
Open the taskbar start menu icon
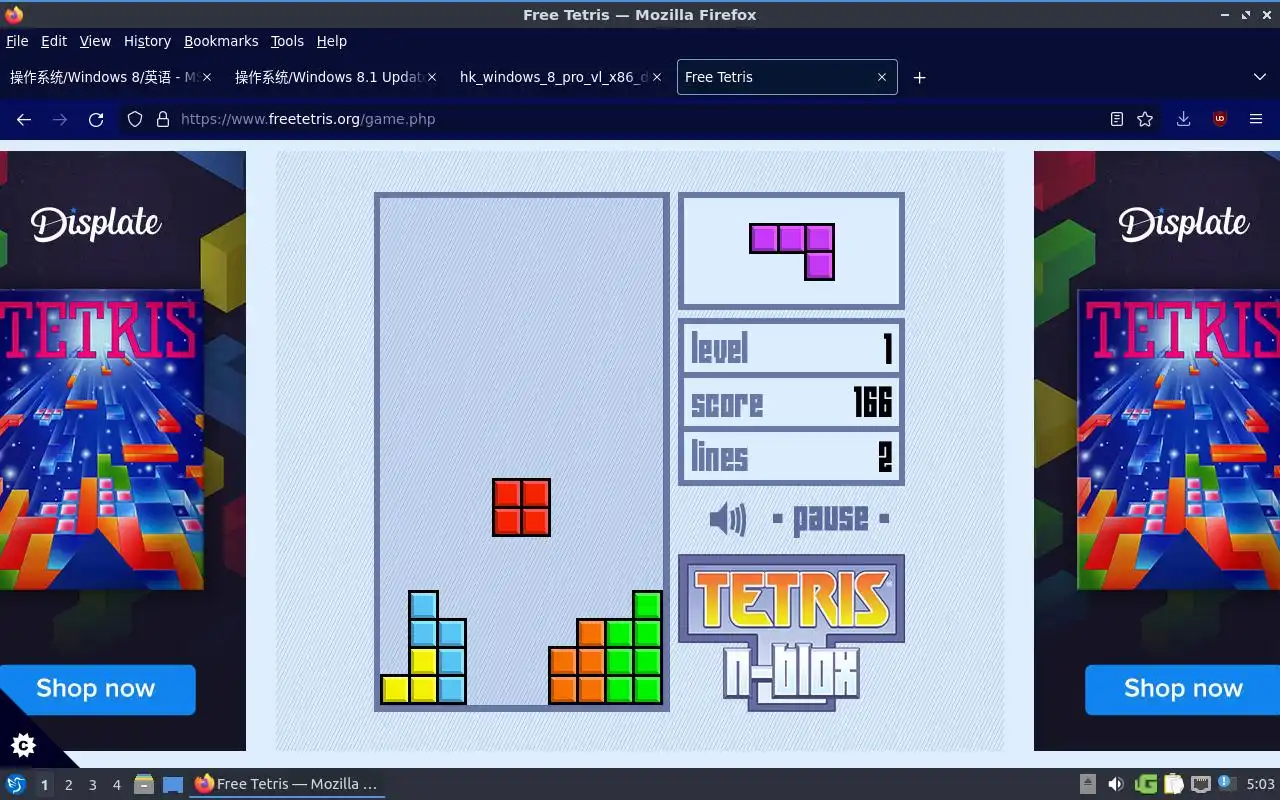click(15, 784)
